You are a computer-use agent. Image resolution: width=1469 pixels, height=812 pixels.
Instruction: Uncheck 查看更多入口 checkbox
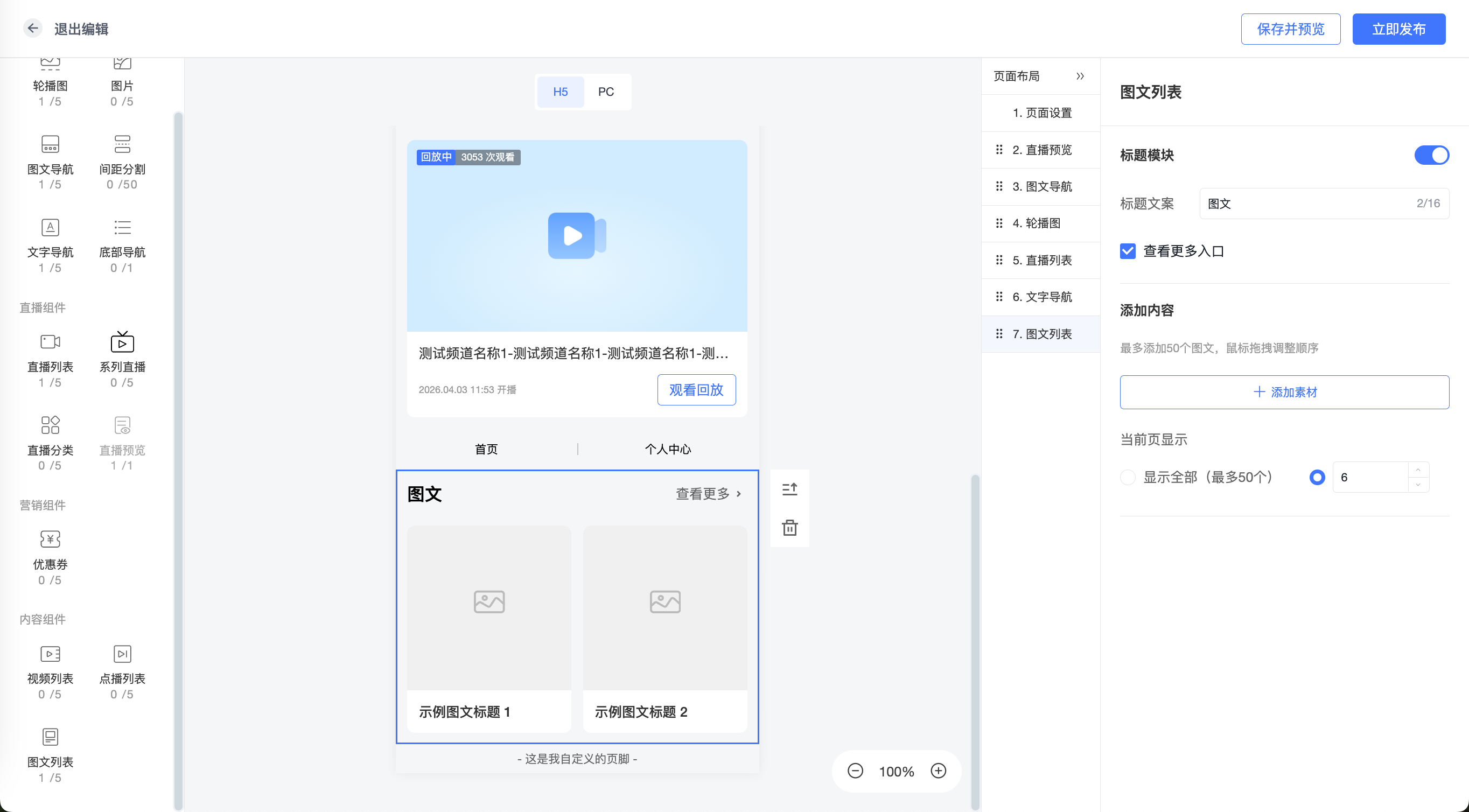[1128, 251]
